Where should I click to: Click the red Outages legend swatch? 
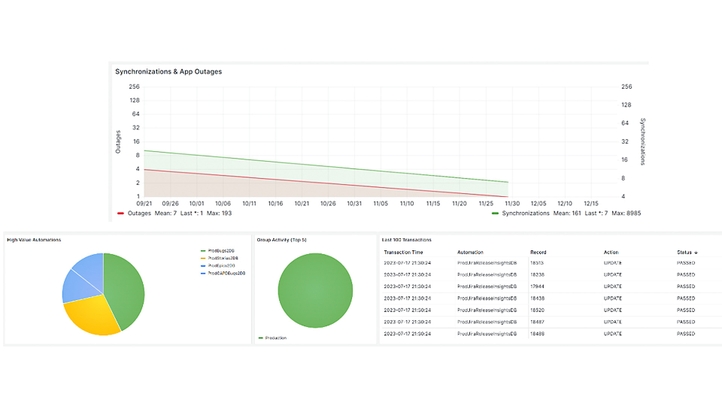(x=120, y=213)
